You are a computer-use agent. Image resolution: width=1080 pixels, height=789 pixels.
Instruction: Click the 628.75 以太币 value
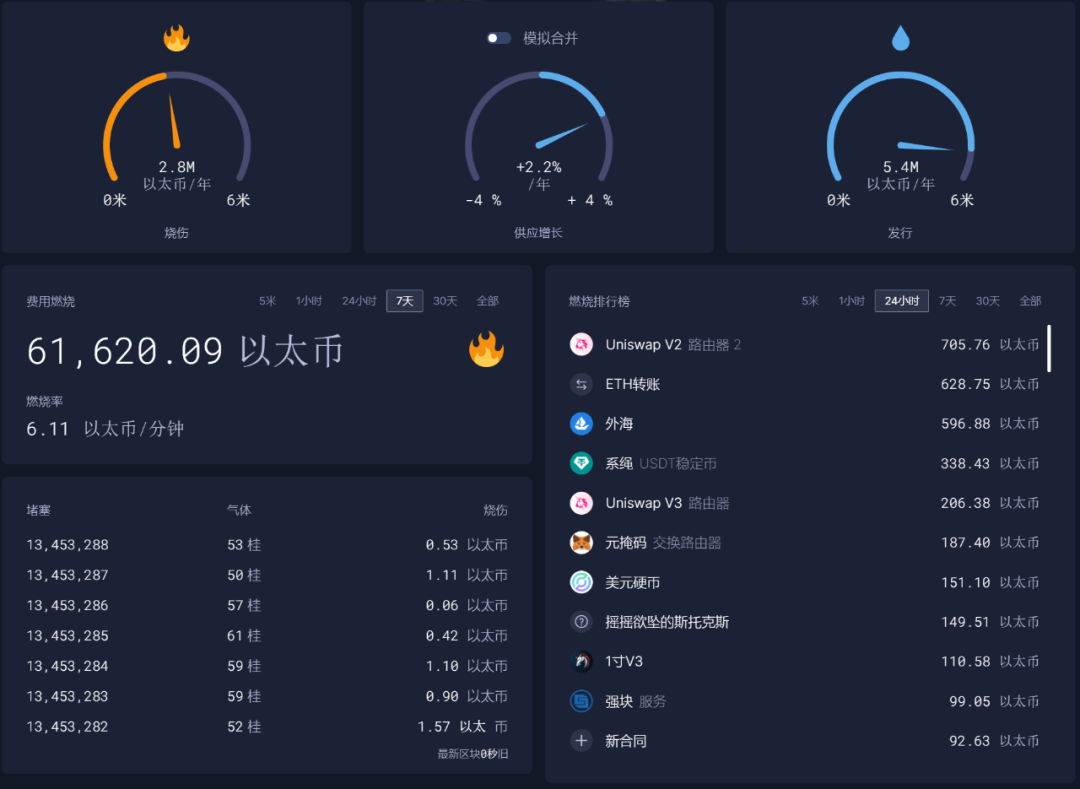[990, 384]
